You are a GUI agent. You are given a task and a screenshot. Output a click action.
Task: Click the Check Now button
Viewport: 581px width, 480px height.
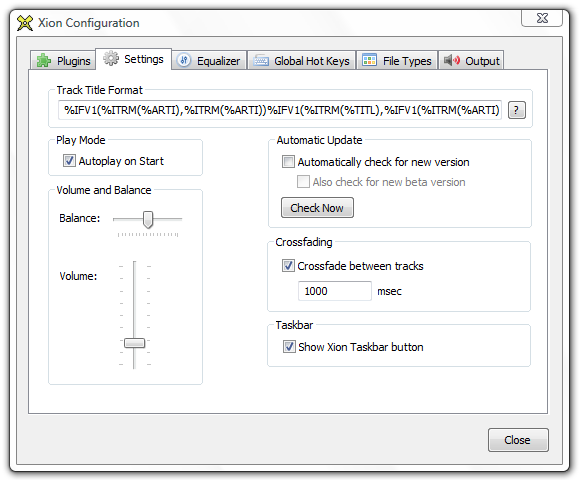point(317,208)
